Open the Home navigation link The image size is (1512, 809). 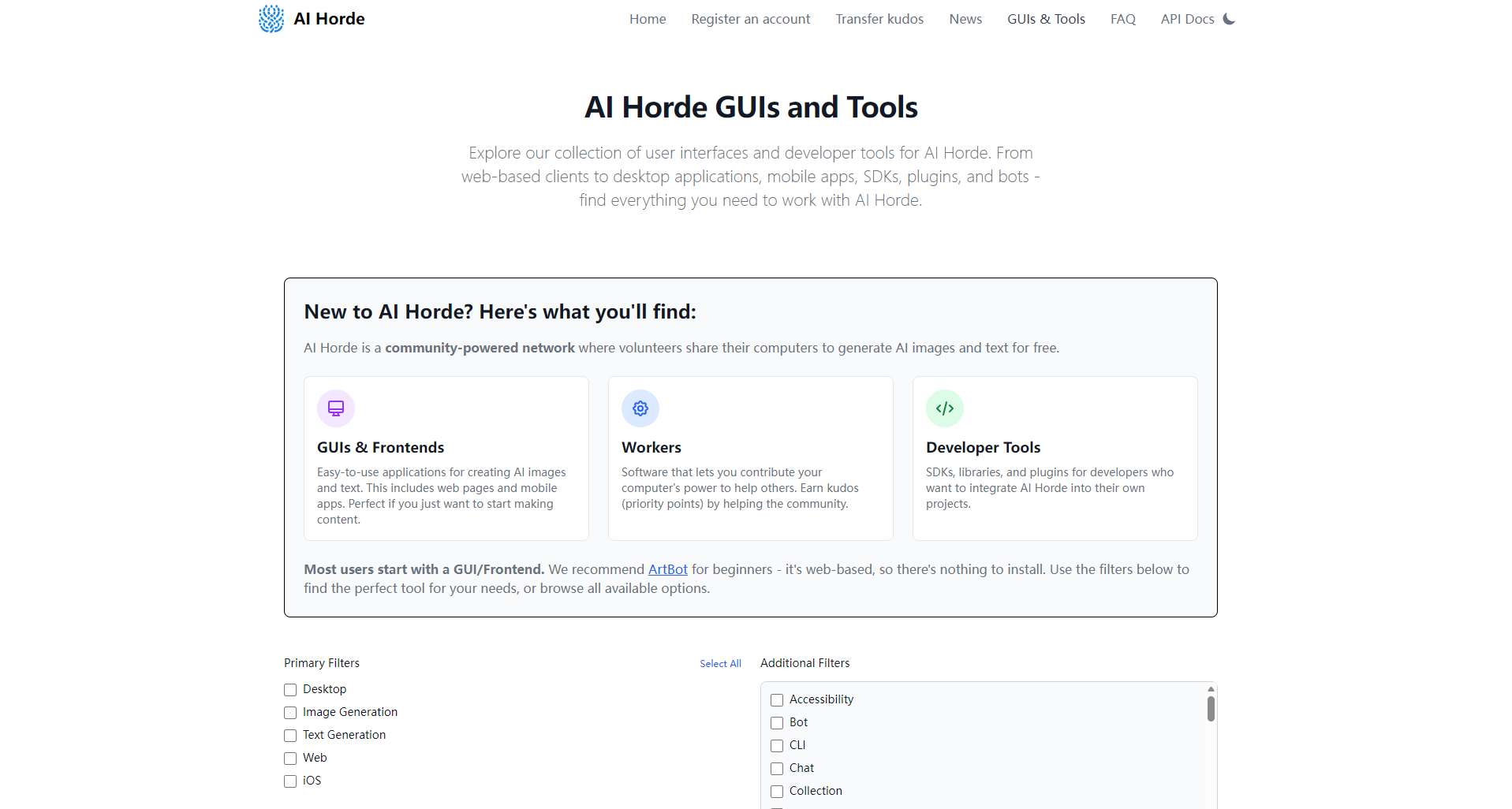[648, 19]
